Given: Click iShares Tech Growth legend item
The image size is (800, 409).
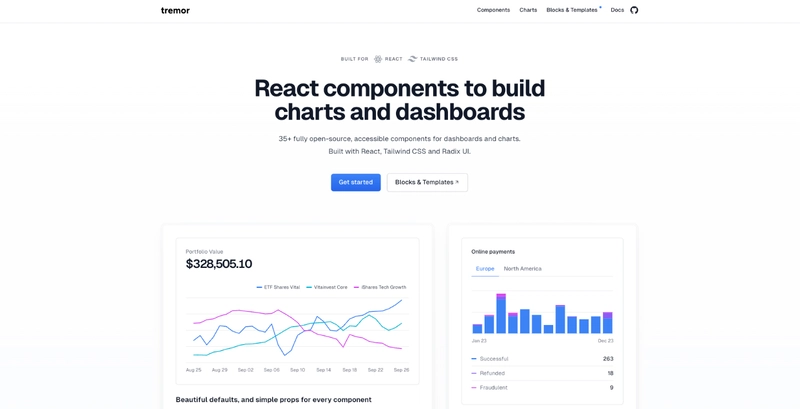Looking at the screenshot, I should click(x=380, y=287).
